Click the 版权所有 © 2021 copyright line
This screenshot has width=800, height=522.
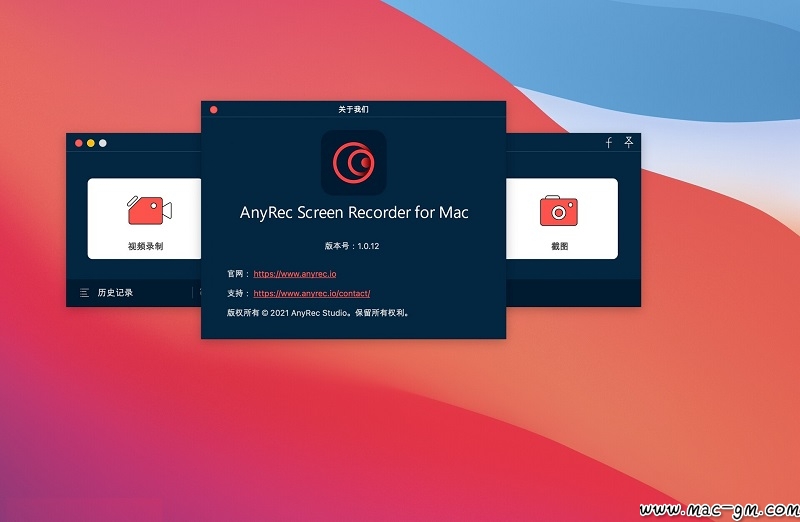(318, 313)
